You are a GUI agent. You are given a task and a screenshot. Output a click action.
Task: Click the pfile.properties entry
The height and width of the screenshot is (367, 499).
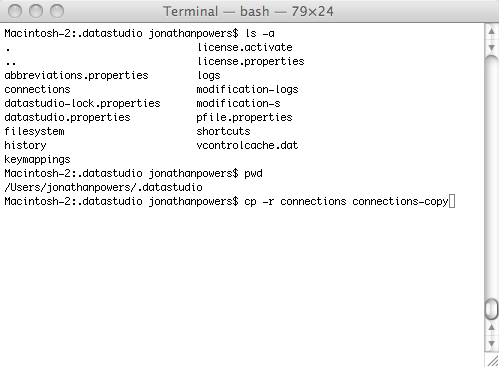point(244,118)
